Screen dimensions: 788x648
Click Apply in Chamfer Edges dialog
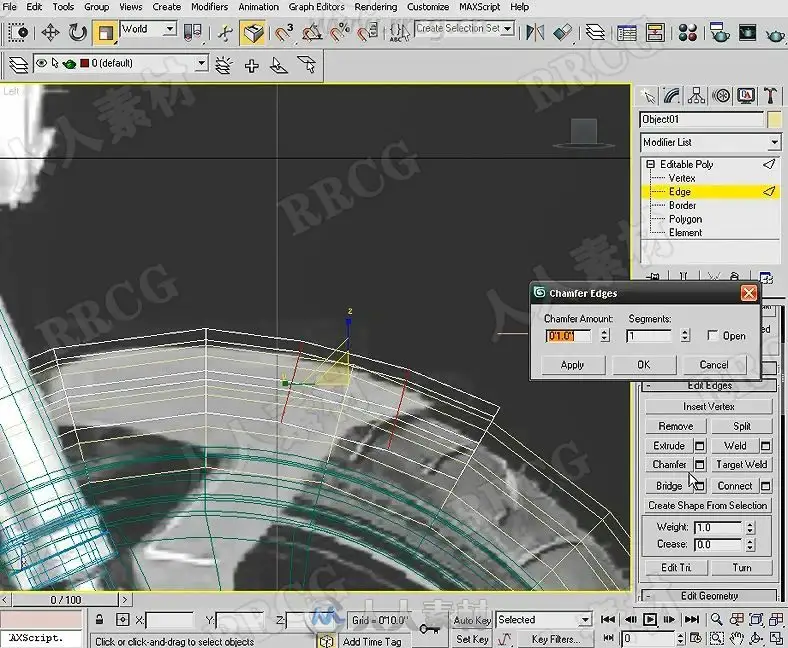point(572,365)
